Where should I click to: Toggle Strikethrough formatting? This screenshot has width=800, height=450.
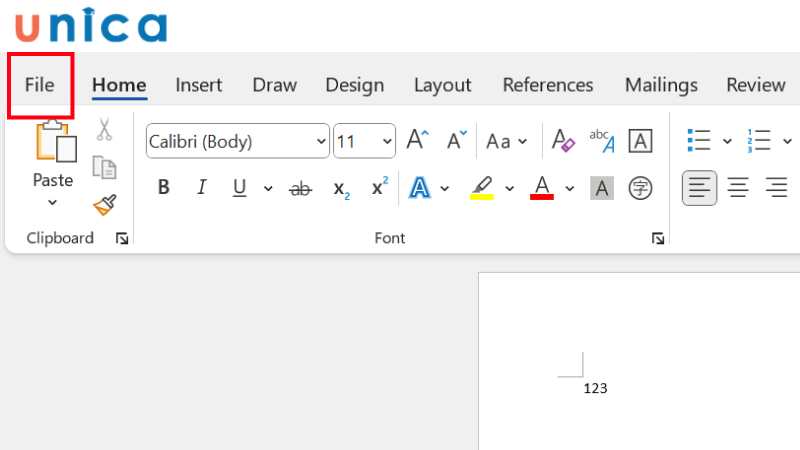(300, 188)
